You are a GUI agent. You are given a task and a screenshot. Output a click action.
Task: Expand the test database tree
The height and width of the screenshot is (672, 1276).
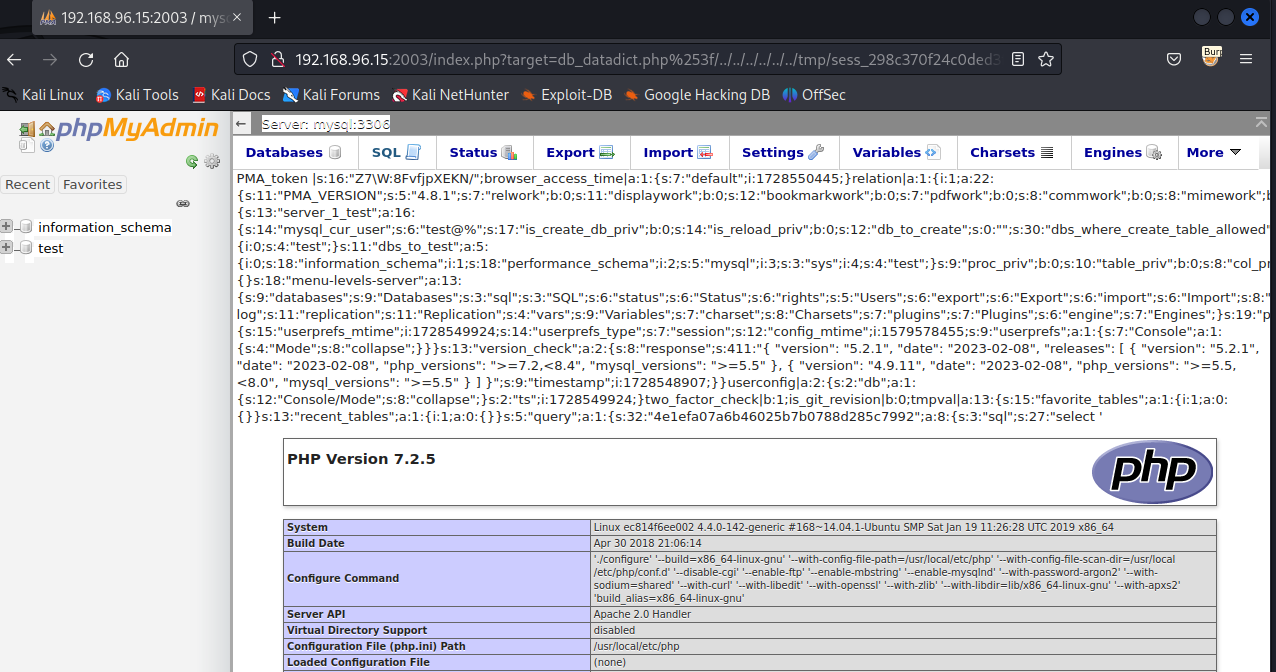click(x=7, y=248)
